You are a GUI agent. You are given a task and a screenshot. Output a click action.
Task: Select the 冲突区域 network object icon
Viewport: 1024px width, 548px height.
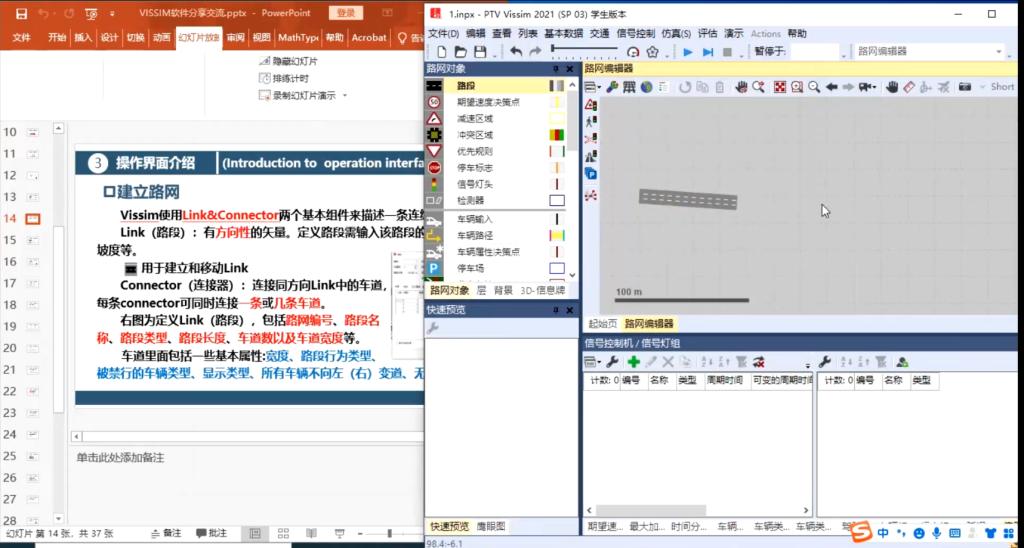(434, 135)
